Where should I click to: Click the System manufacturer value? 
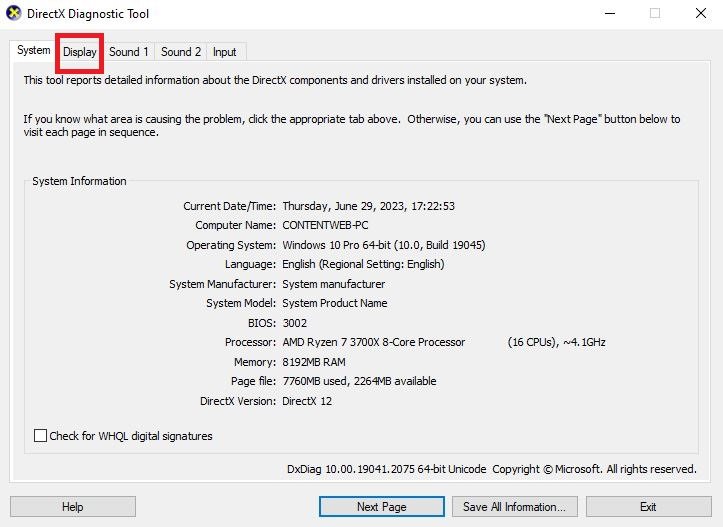click(x=333, y=284)
